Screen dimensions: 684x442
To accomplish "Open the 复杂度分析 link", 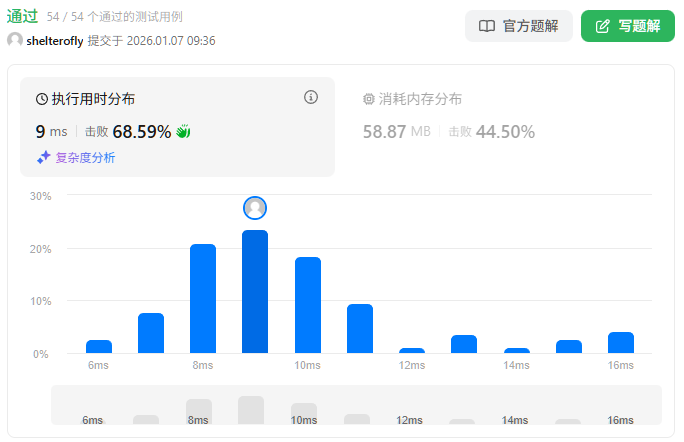I will click(x=85, y=157).
